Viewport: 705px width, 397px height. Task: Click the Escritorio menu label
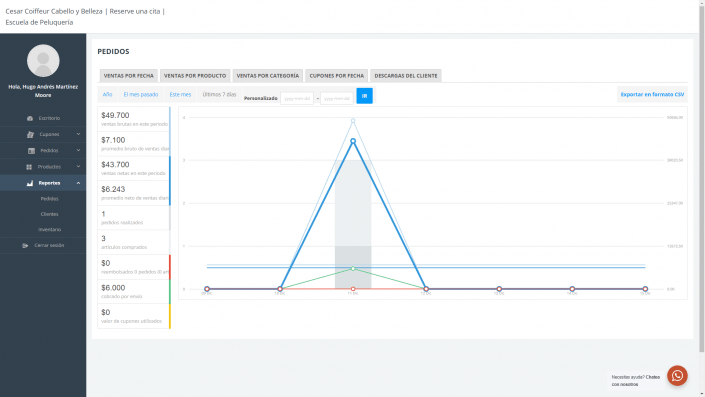pos(49,118)
